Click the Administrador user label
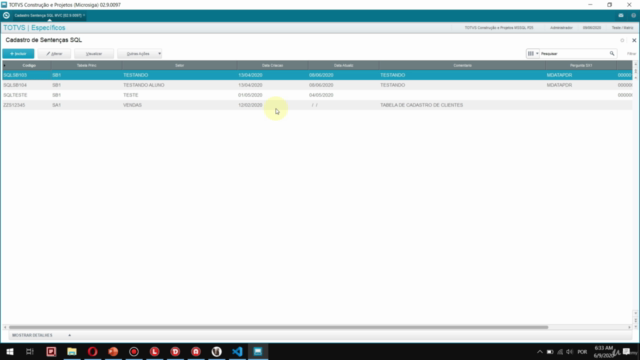Viewport: 640px width, 360px height. click(x=561, y=28)
